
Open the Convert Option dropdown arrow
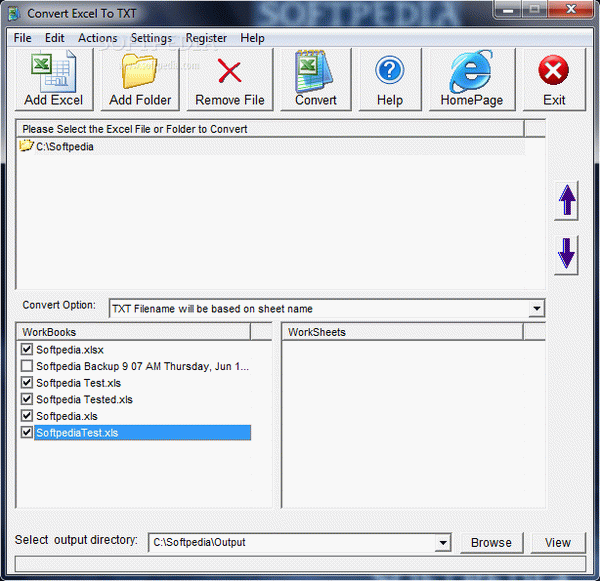pyautogui.click(x=536, y=308)
